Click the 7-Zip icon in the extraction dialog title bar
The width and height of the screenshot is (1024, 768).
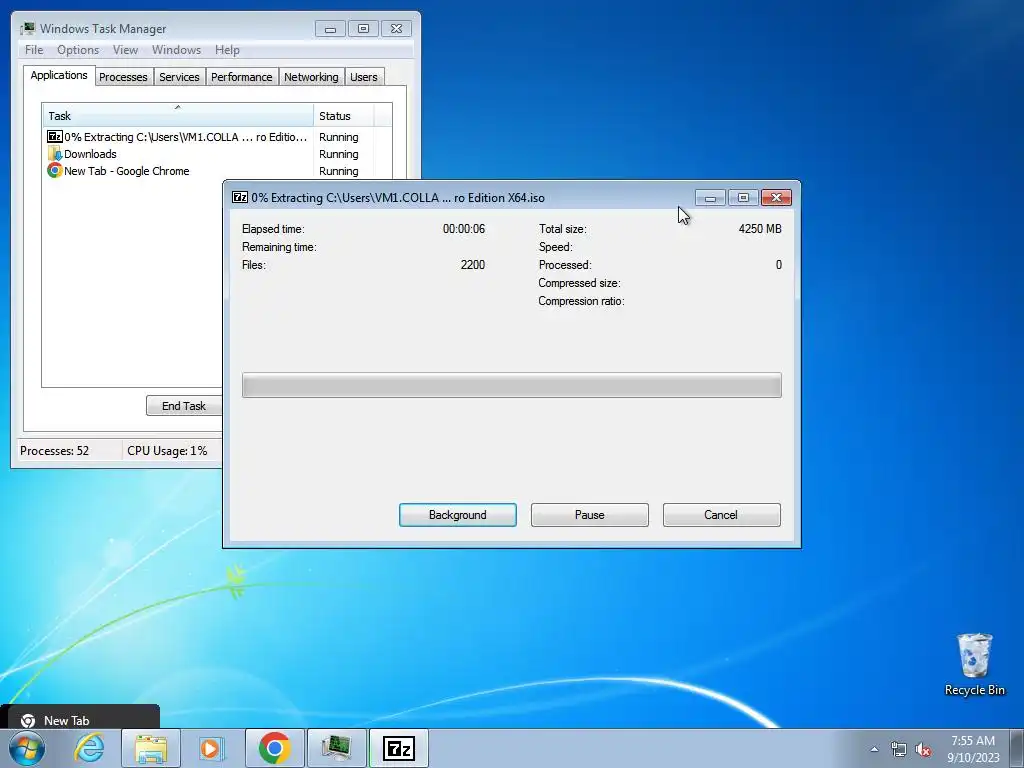pos(240,197)
